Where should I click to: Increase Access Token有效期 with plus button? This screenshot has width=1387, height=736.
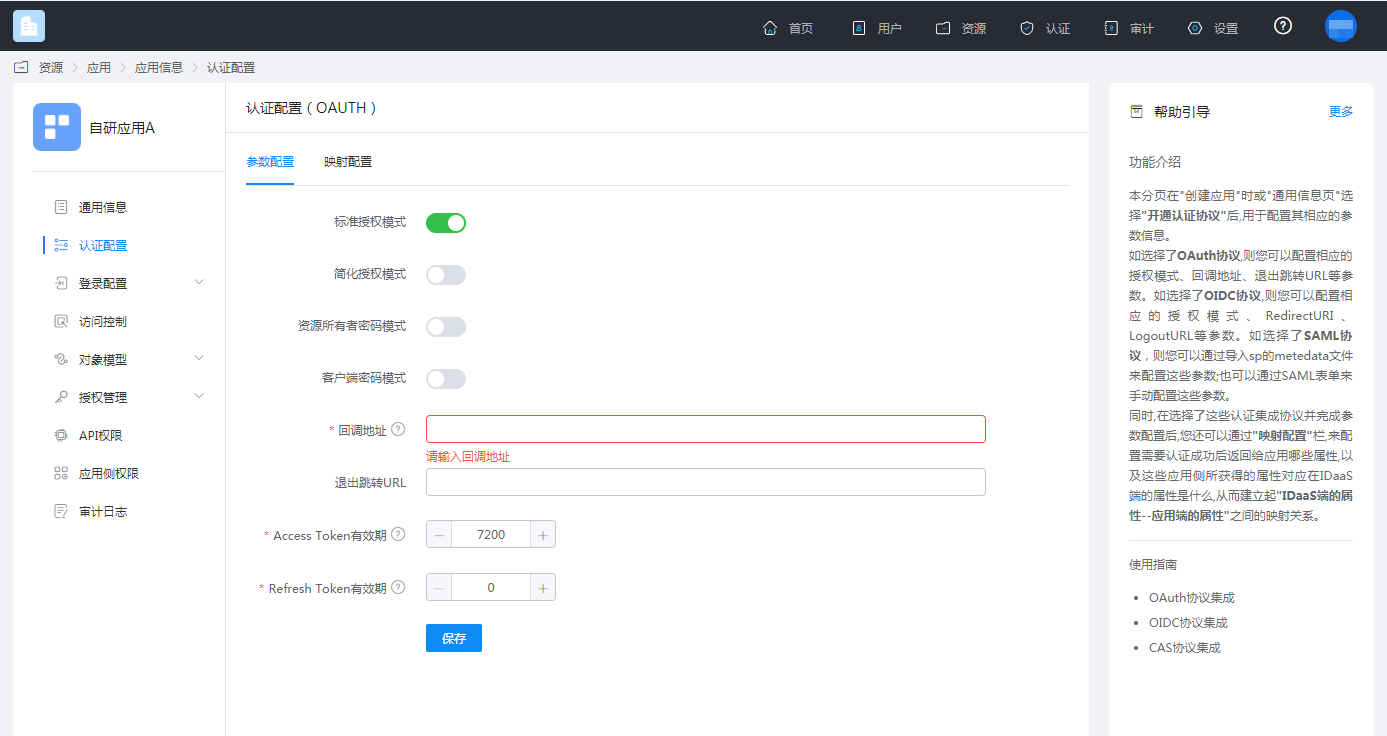(543, 535)
